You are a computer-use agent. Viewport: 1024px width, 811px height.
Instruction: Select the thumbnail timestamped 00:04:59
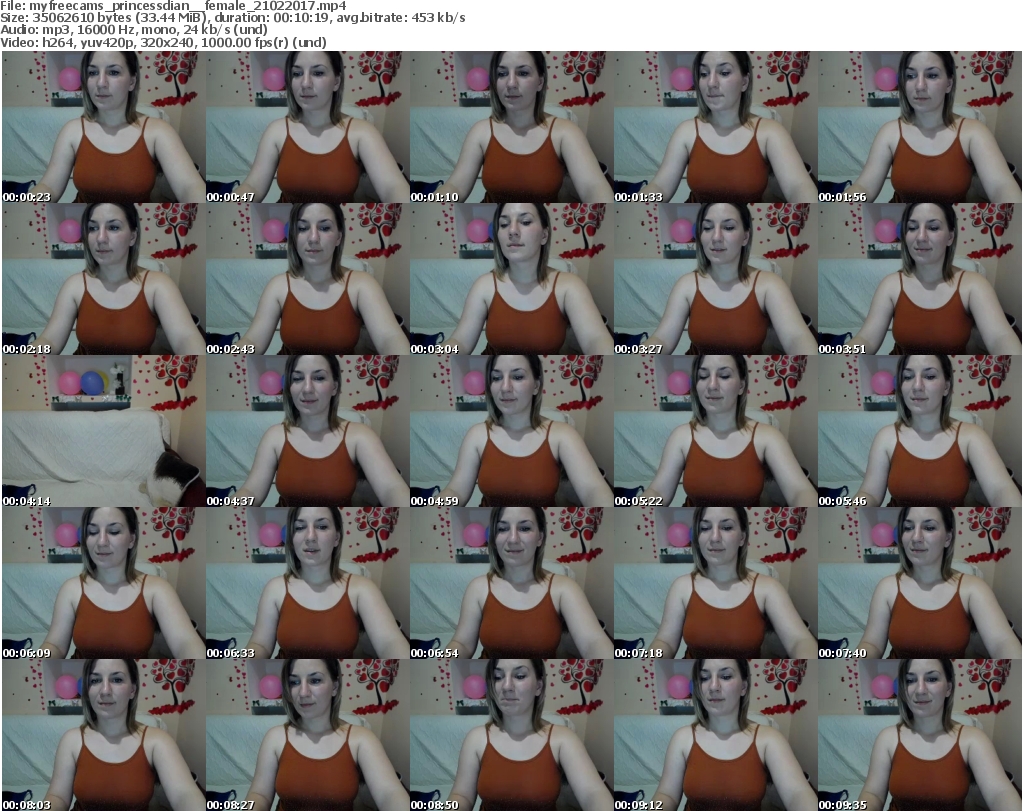[x=511, y=432]
